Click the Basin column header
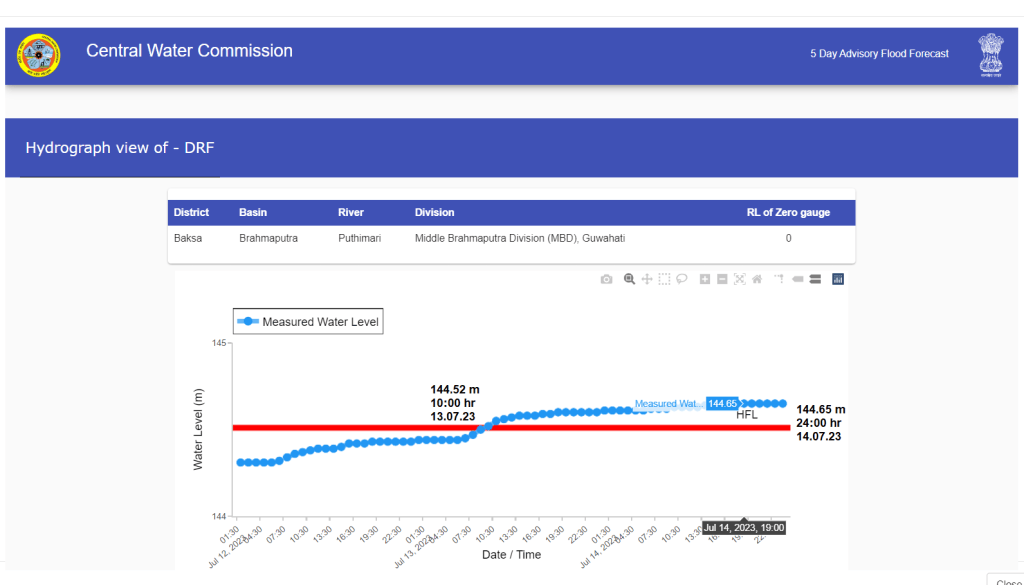Viewport: 1024px width, 585px height. coord(253,213)
